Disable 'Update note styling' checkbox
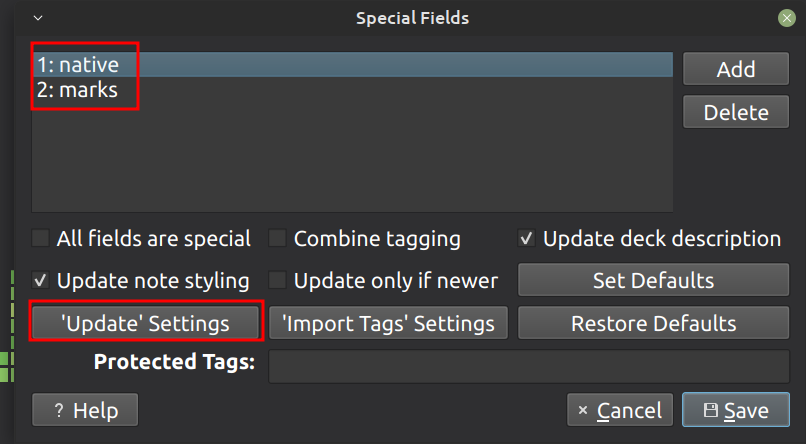Viewport: 806px width, 444px height. click(x=41, y=280)
